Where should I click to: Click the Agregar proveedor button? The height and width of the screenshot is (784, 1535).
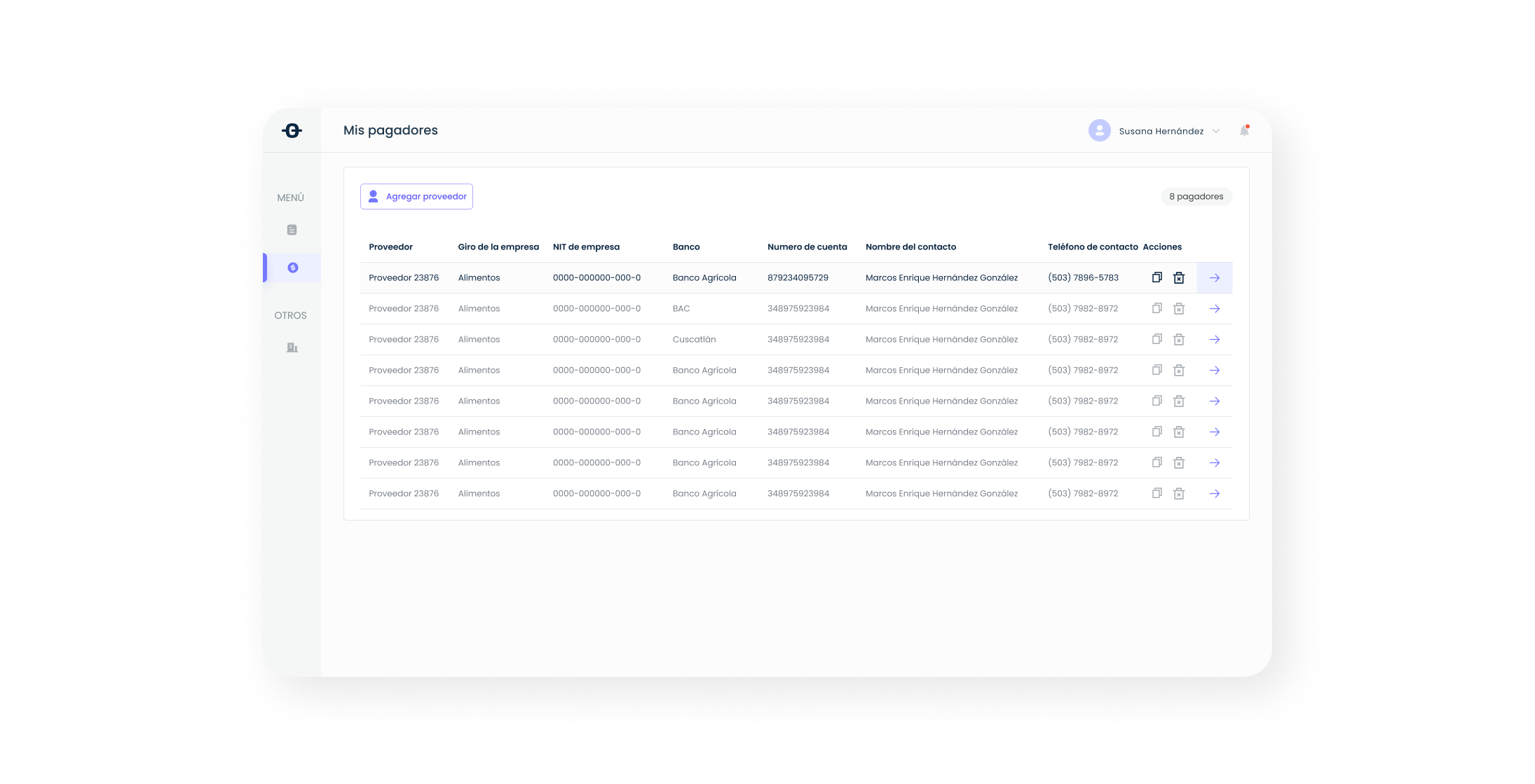tap(416, 197)
